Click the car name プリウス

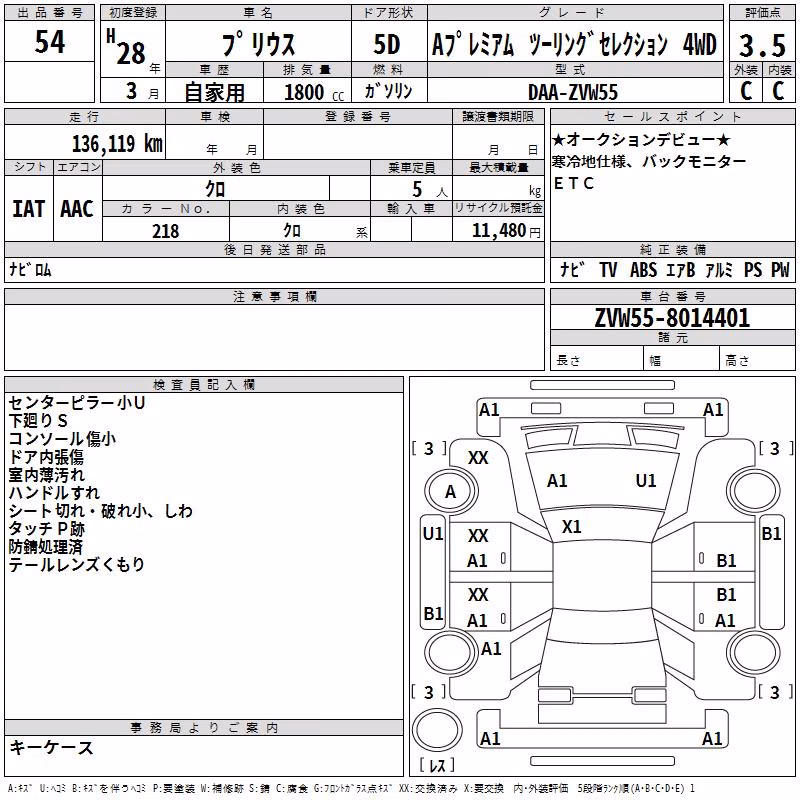(x=258, y=44)
